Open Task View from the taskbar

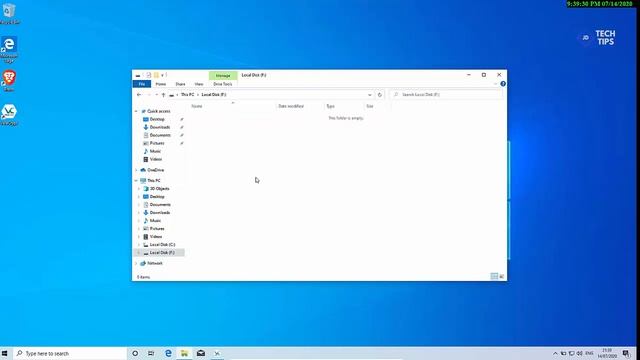coord(151,353)
